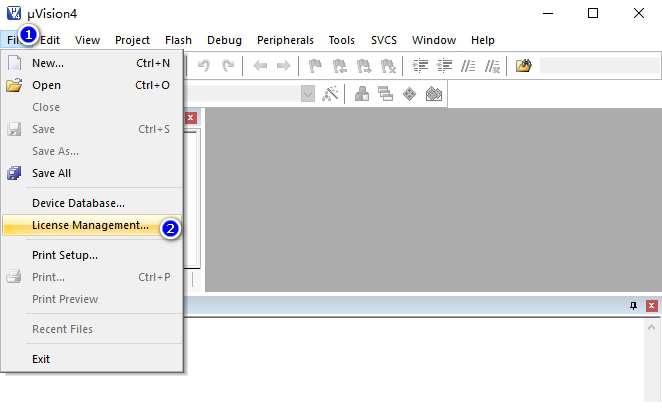Choose Open from the File menu
This screenshot has height=418, width=662.
92,85
